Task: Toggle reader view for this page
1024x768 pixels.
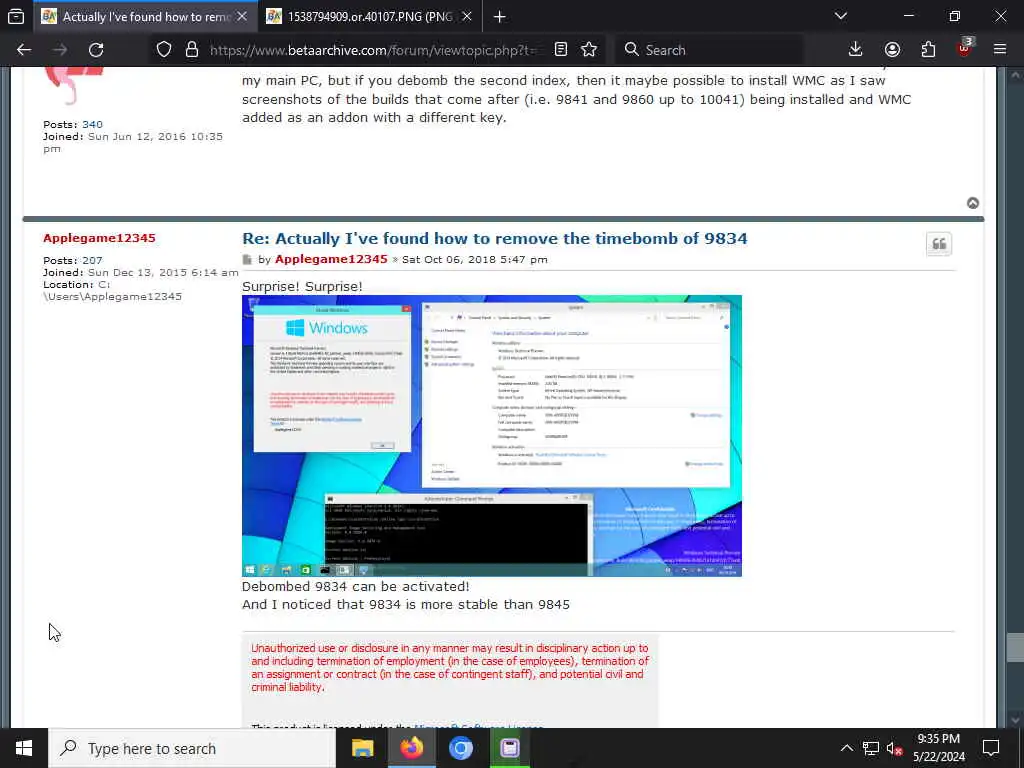Action: click(560, 50)
